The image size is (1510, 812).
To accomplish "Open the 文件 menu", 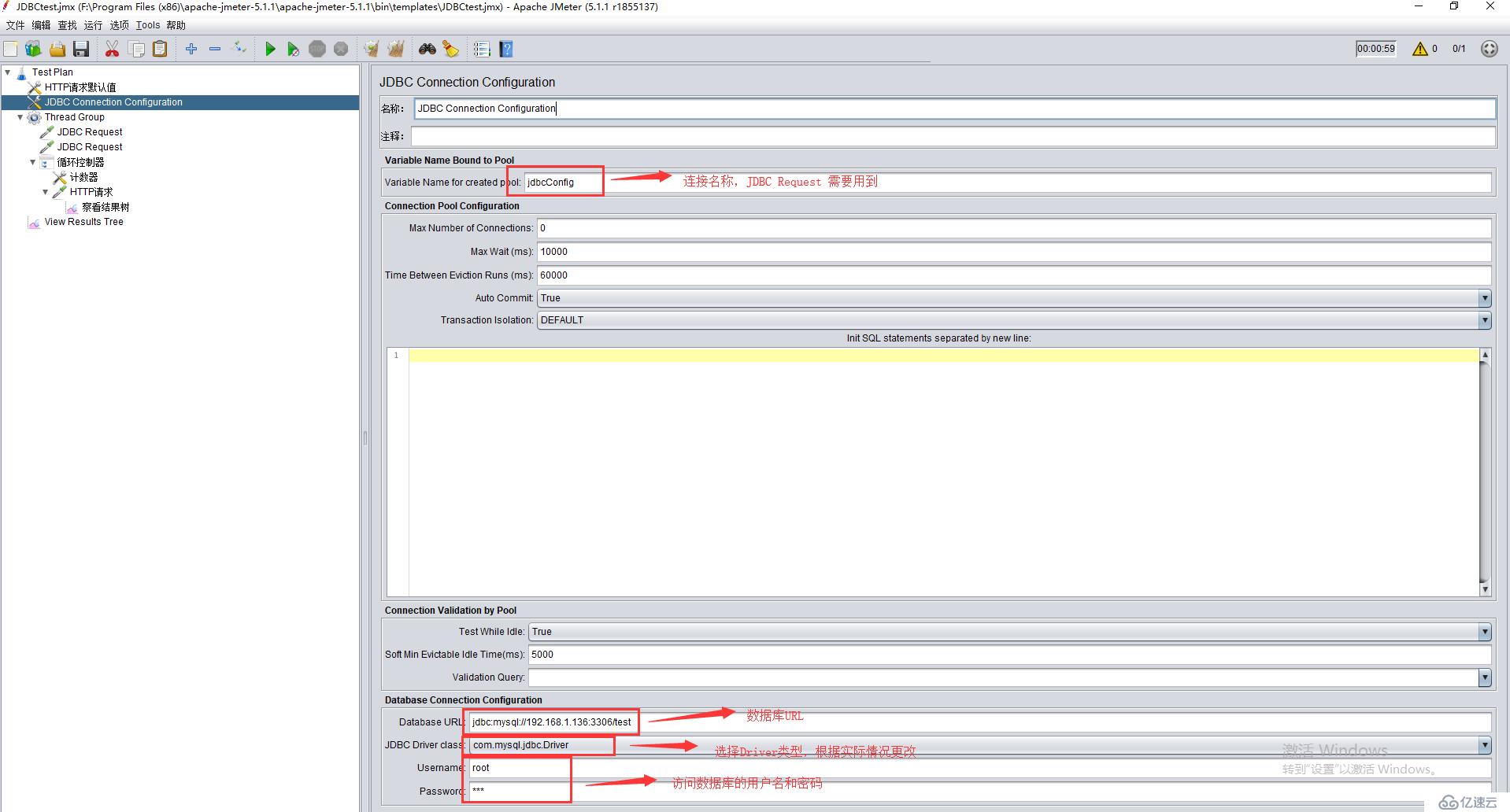I will click(15, 25).
